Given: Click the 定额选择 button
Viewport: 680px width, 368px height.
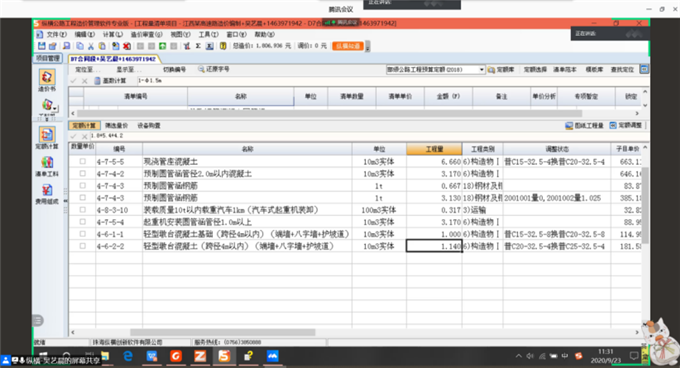Looking at the screenshot, I should (x=535, y=69).
